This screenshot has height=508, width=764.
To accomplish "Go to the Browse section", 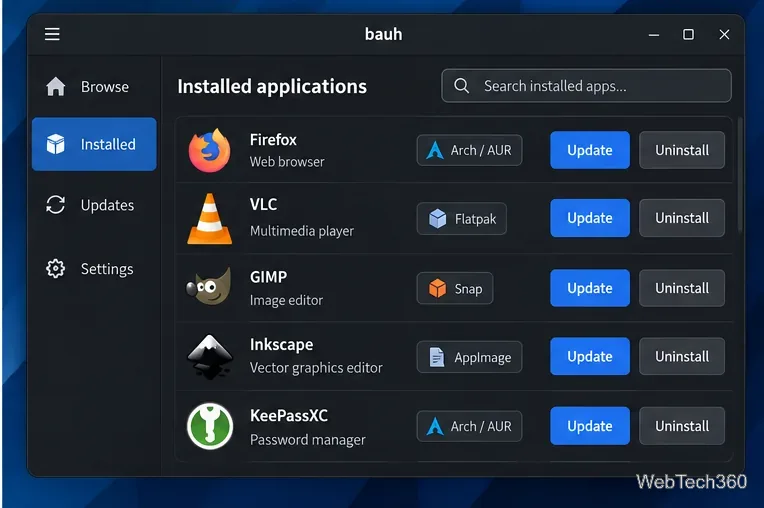I will [94, 87].
